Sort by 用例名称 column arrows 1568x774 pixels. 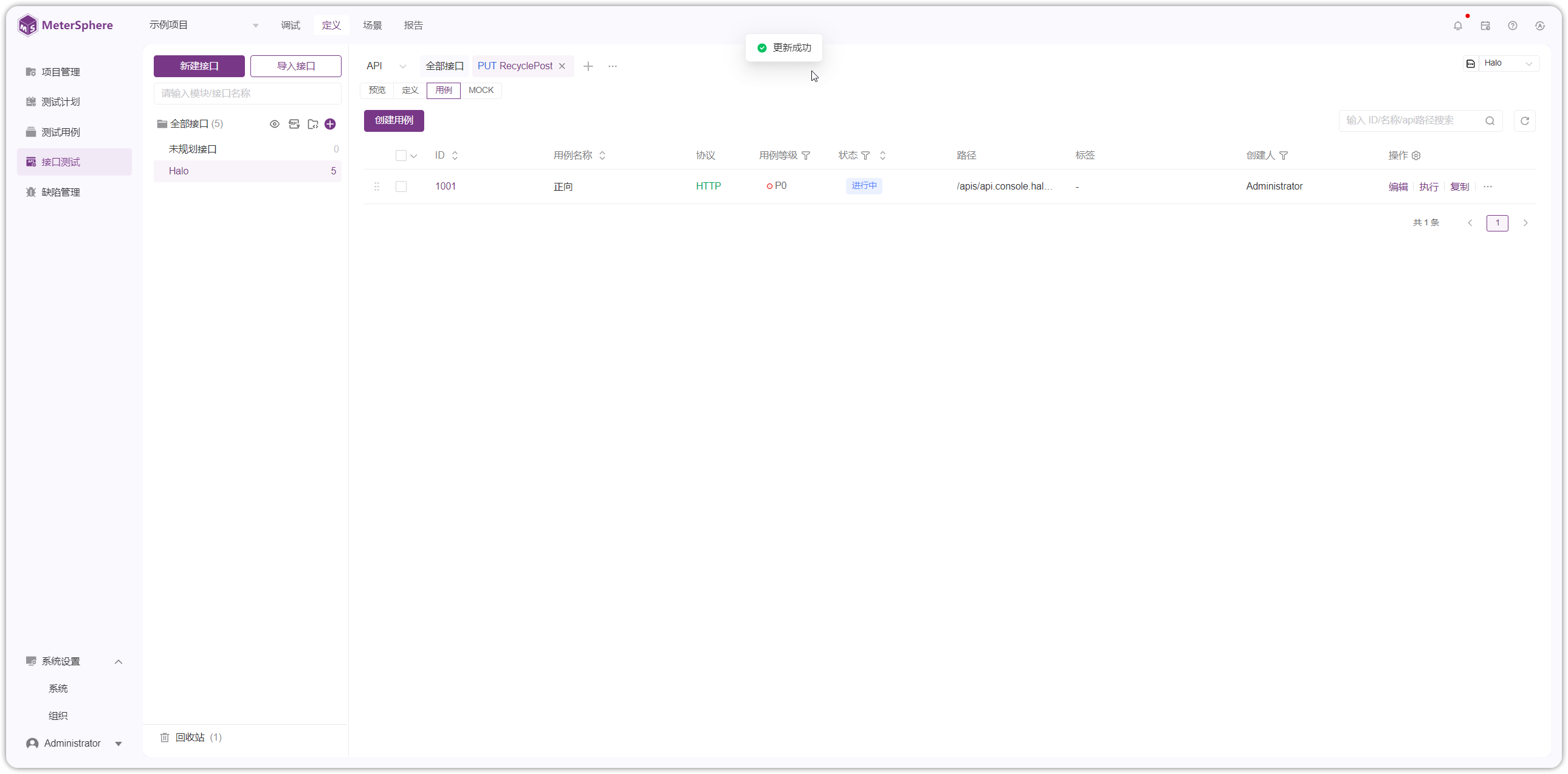[602, 156]
